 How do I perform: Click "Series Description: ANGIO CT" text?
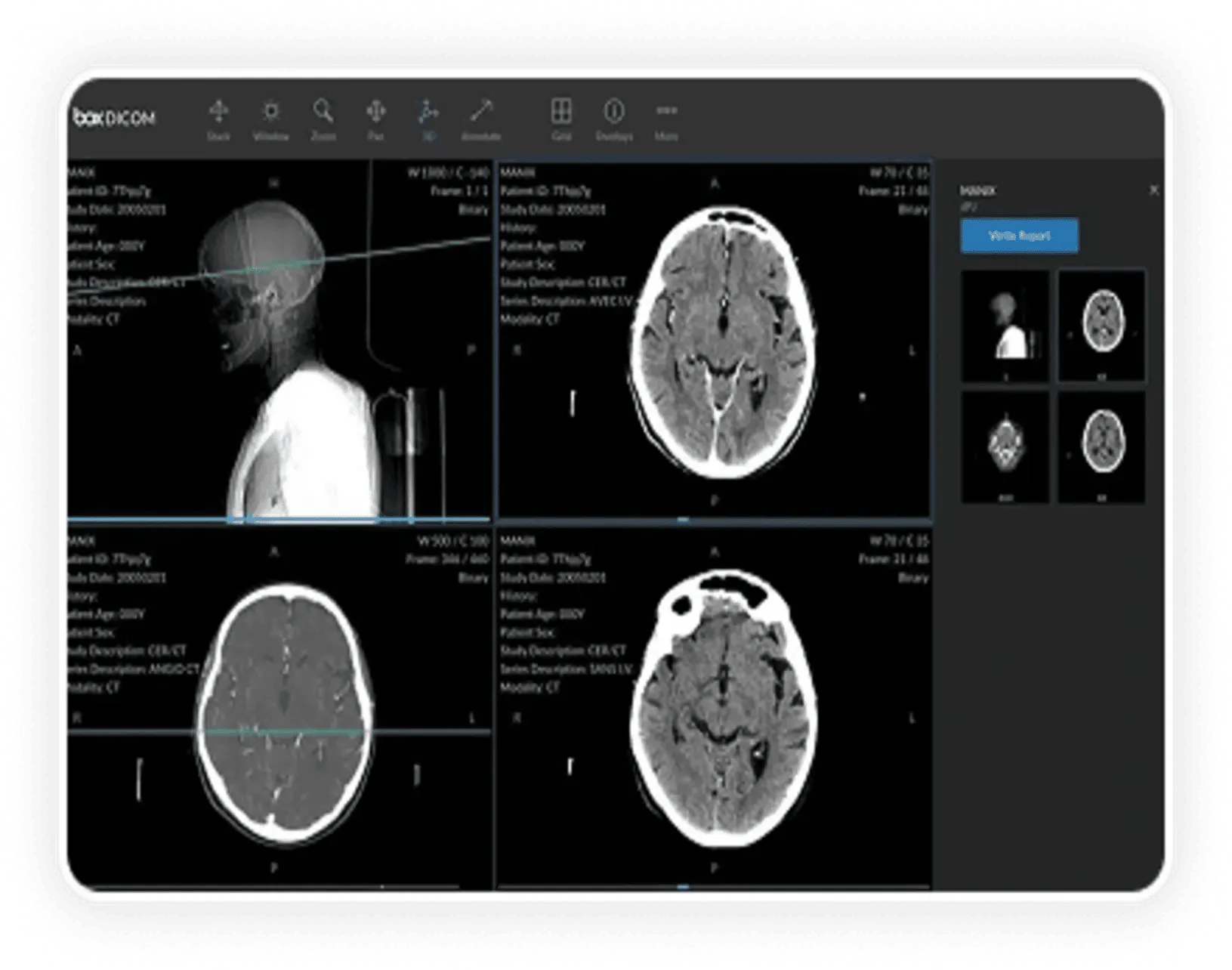click(x=134, y=669)
